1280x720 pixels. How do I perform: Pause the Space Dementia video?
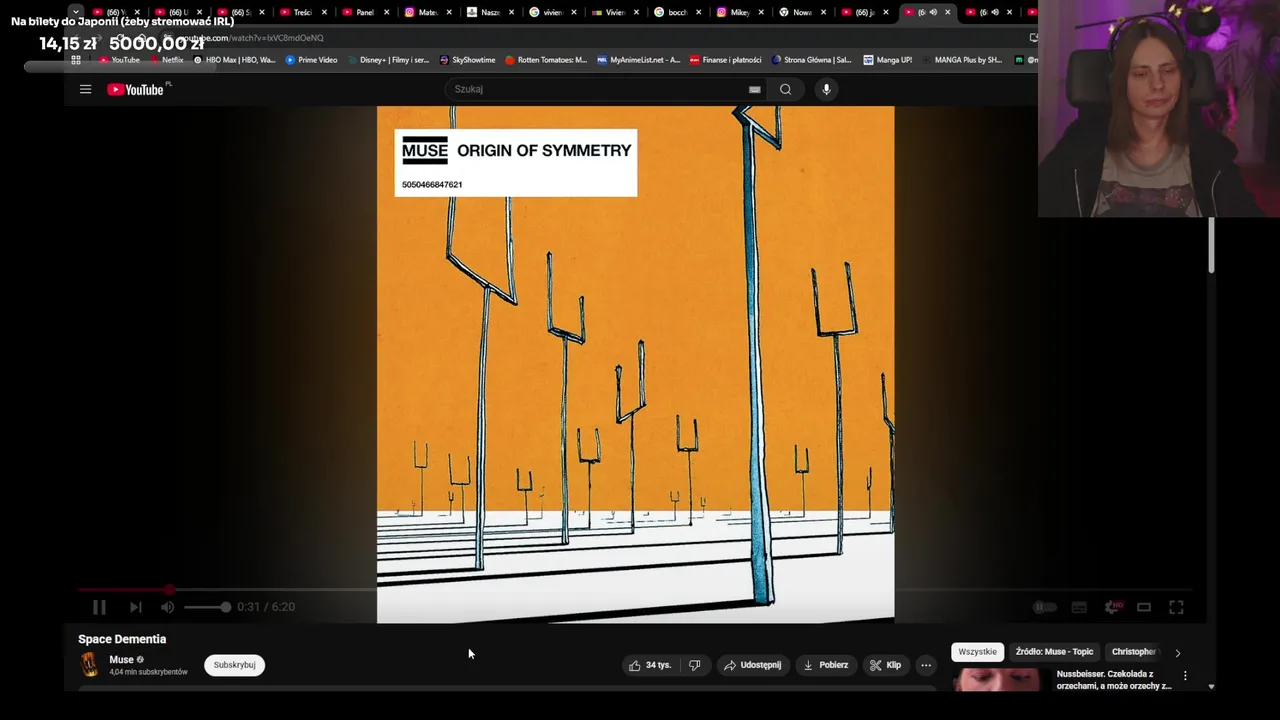99,607
